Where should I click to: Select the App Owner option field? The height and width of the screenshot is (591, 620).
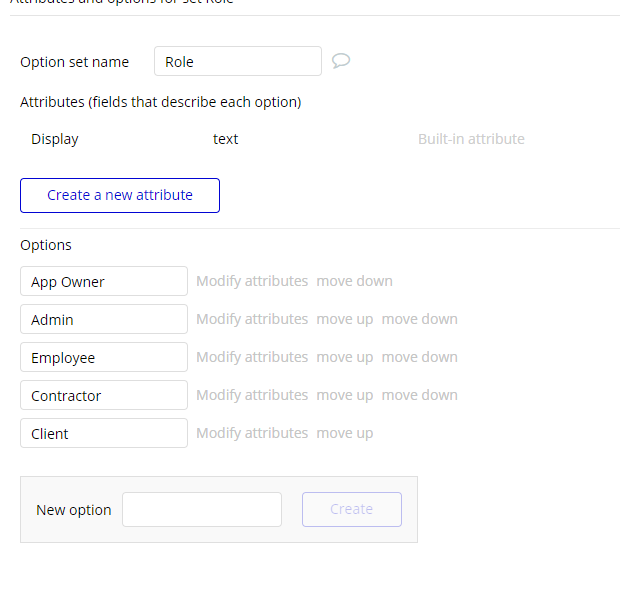click(104, 281)
